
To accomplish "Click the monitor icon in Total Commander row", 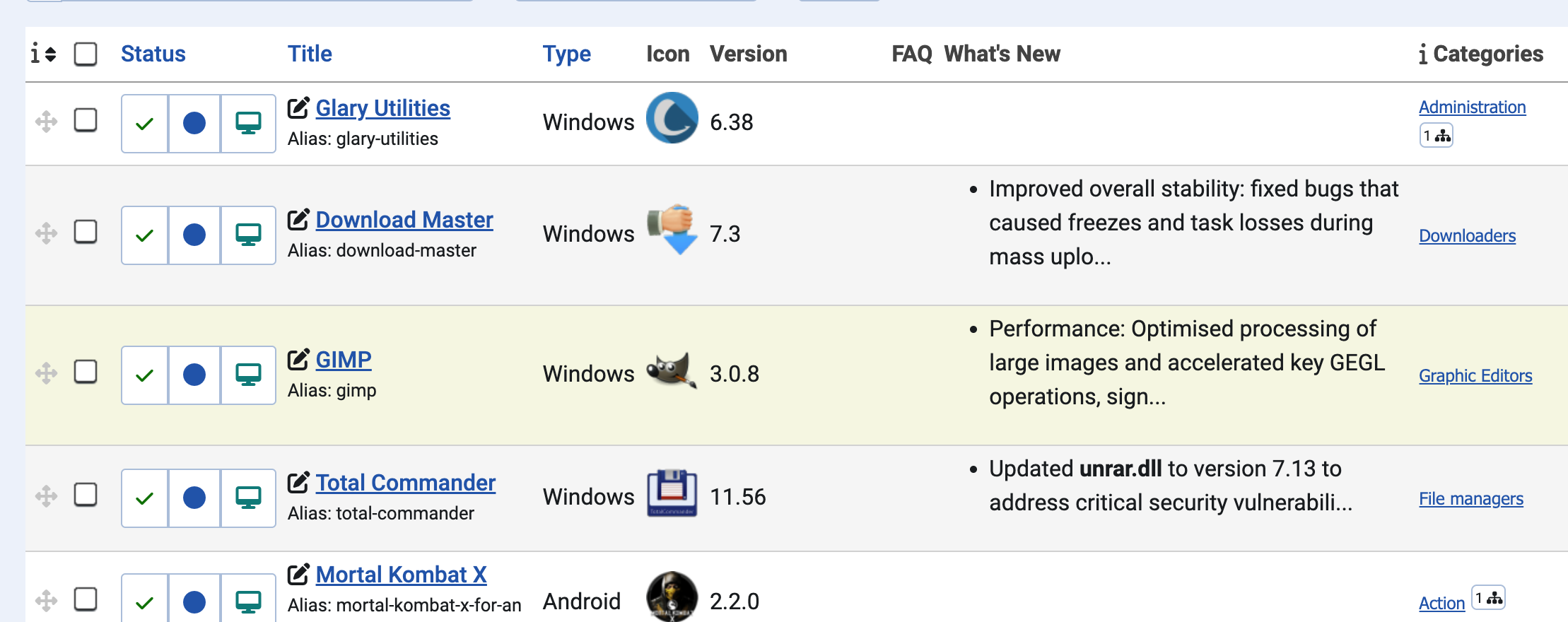I will tap(248, 498).
